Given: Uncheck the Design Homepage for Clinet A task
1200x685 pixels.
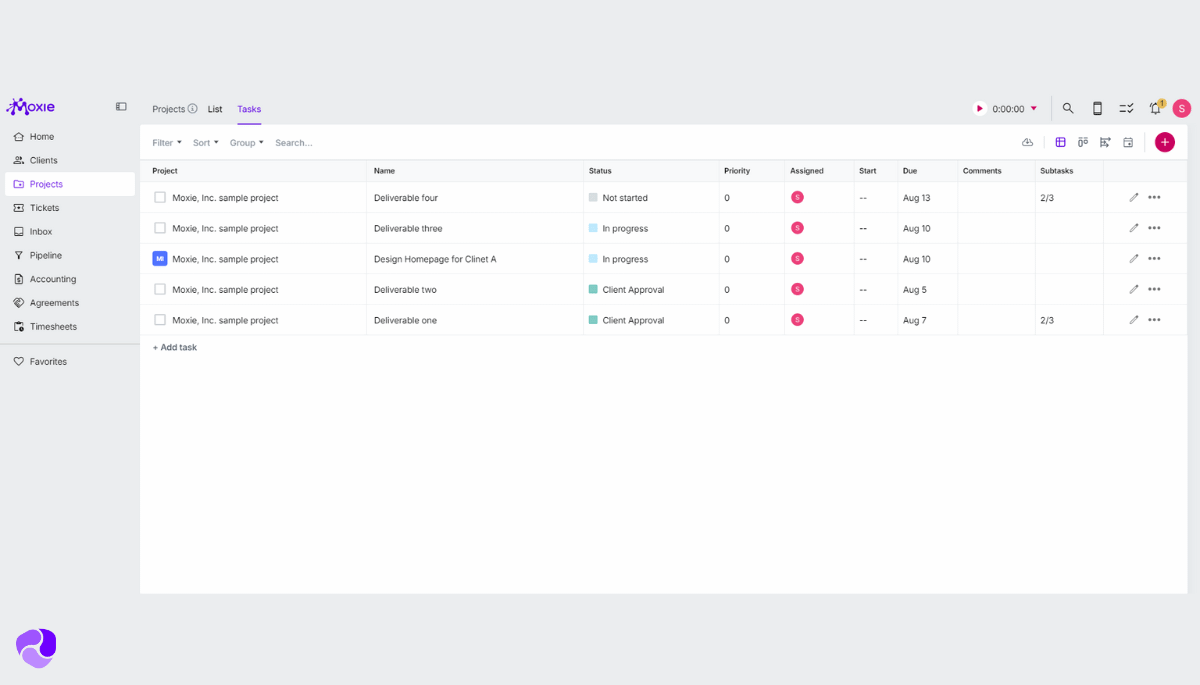Looking at the screenshot, I should (x=158, y=258).
